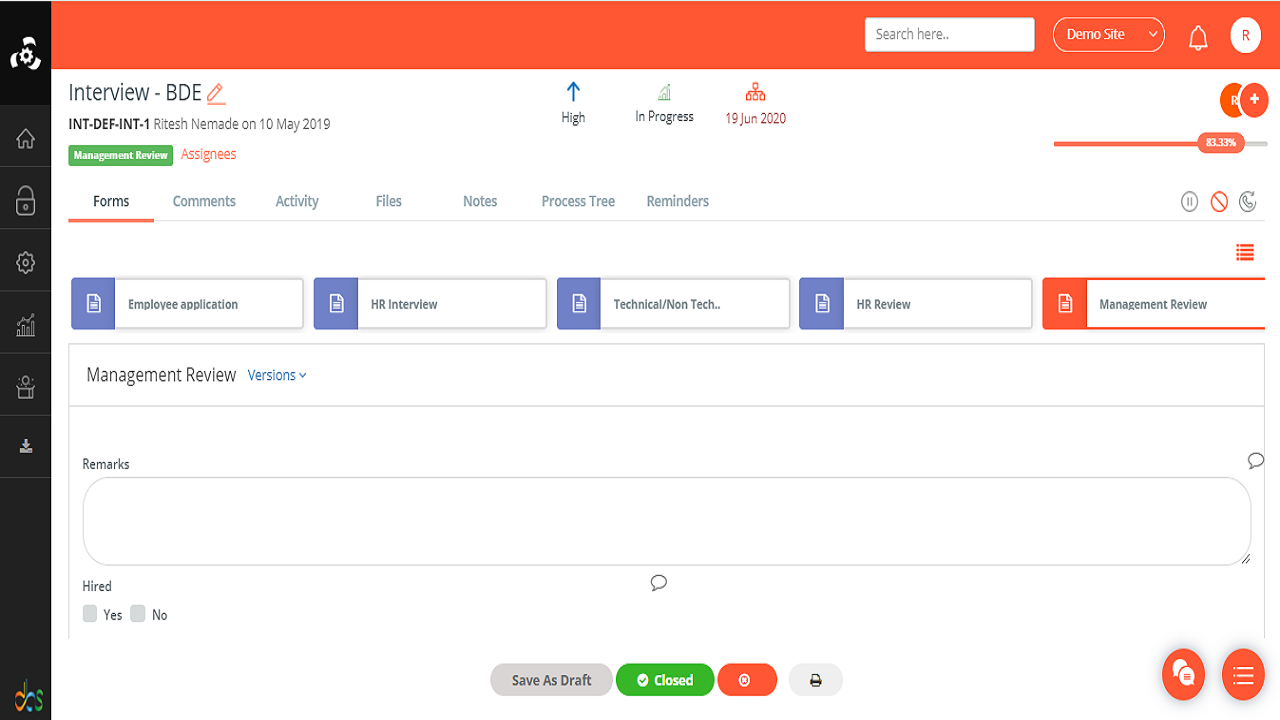Click the INT-DEF-INT-1 identifier text

click(109, 124)
